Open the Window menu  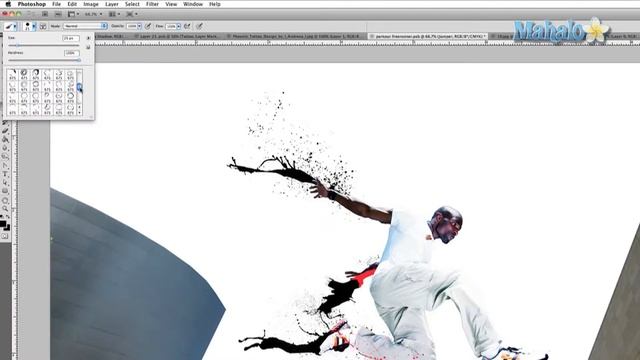pos(193,4)
